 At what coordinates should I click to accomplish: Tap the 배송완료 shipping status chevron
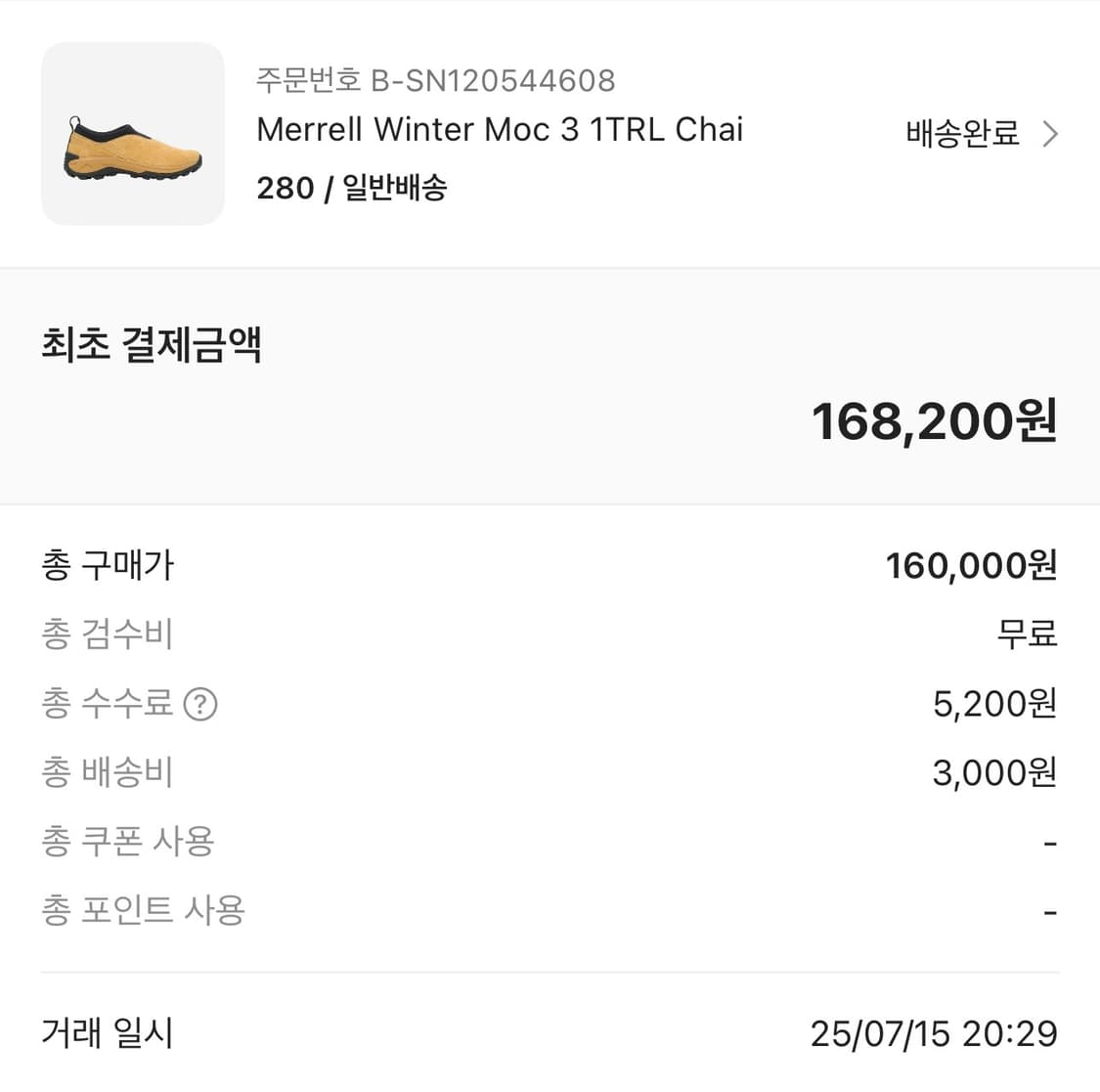(1048, 133)
